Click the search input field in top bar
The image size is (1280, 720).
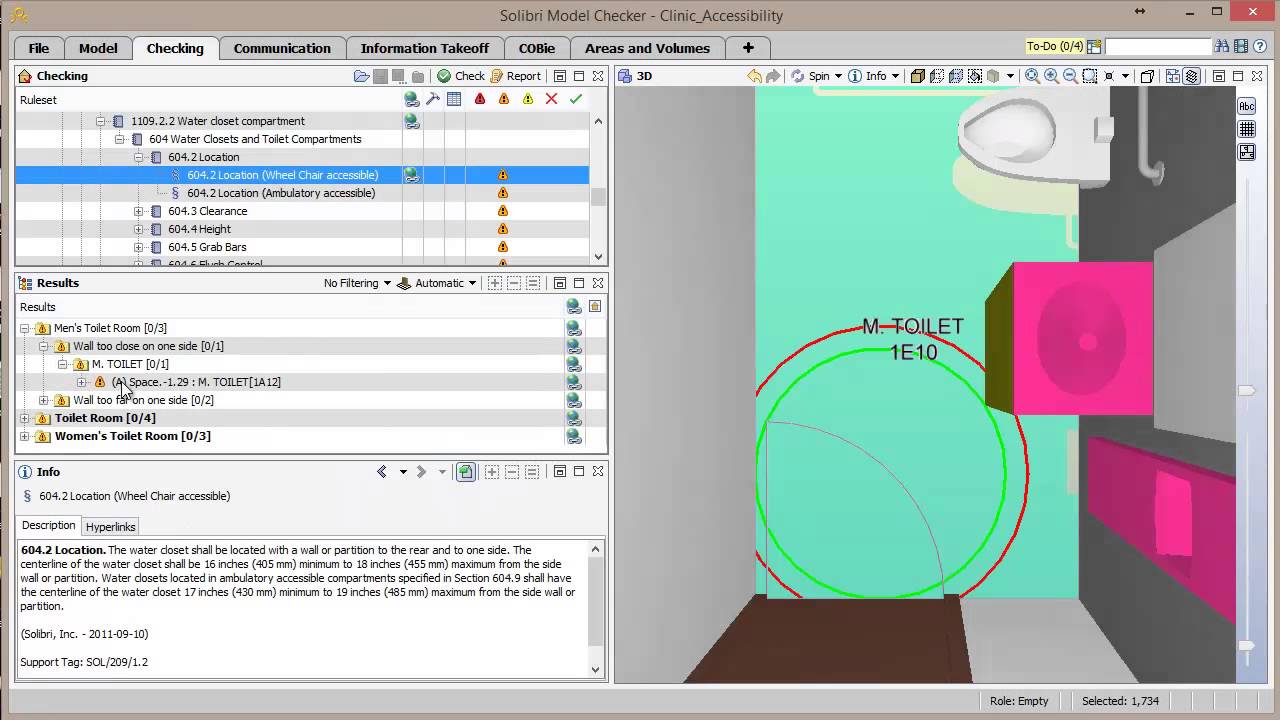pyautogui.click(x=1158, y=46)
